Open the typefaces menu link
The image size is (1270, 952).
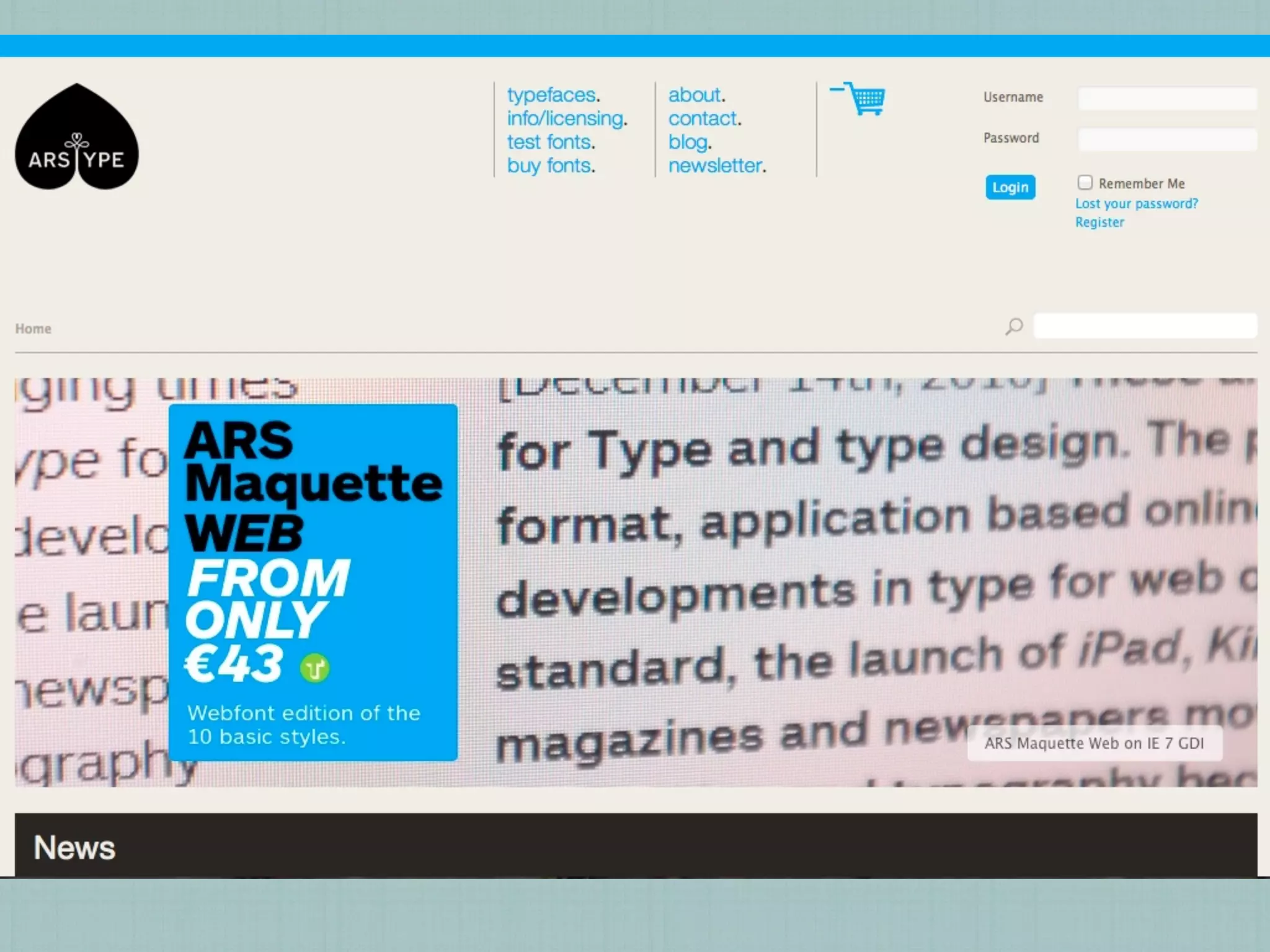[x=553, y=95]
